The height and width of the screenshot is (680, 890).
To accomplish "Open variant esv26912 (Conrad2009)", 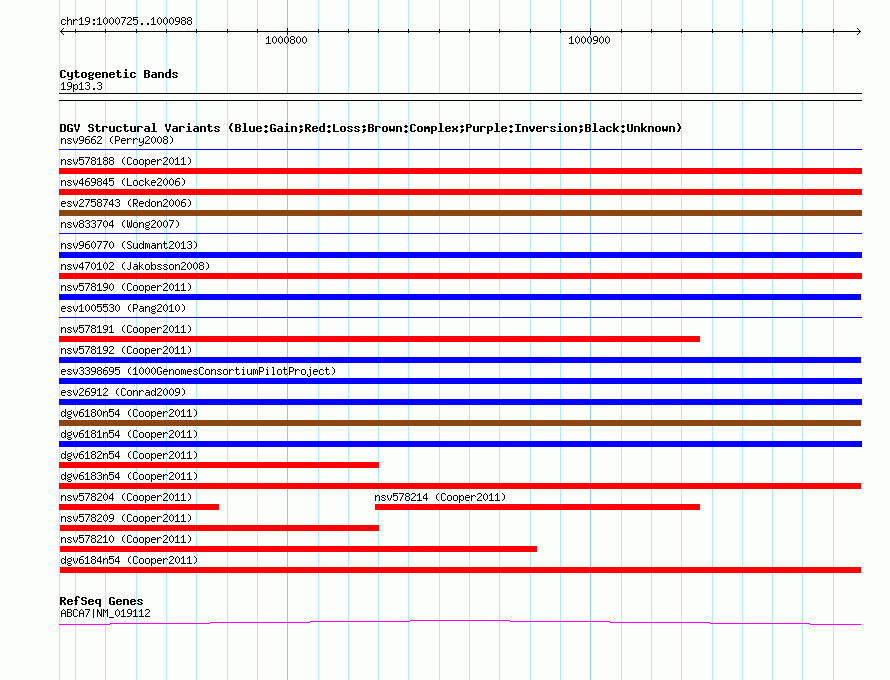I will 123,392.
